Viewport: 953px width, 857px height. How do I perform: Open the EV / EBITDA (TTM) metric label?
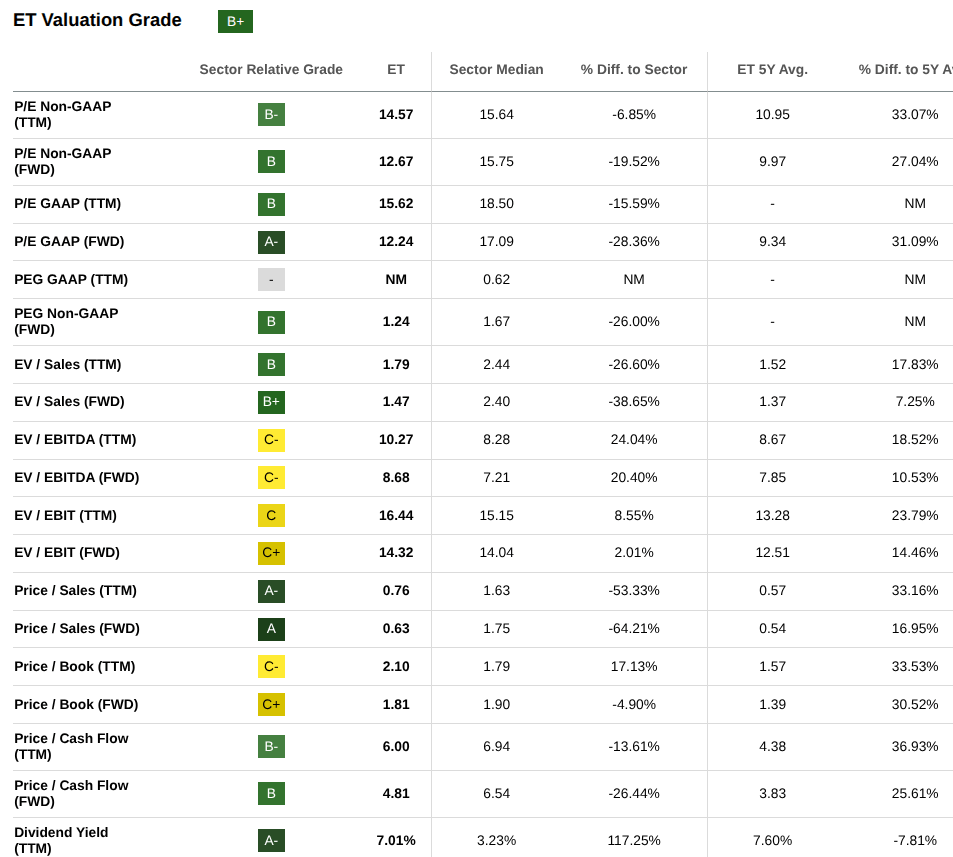tap(75, 439)
